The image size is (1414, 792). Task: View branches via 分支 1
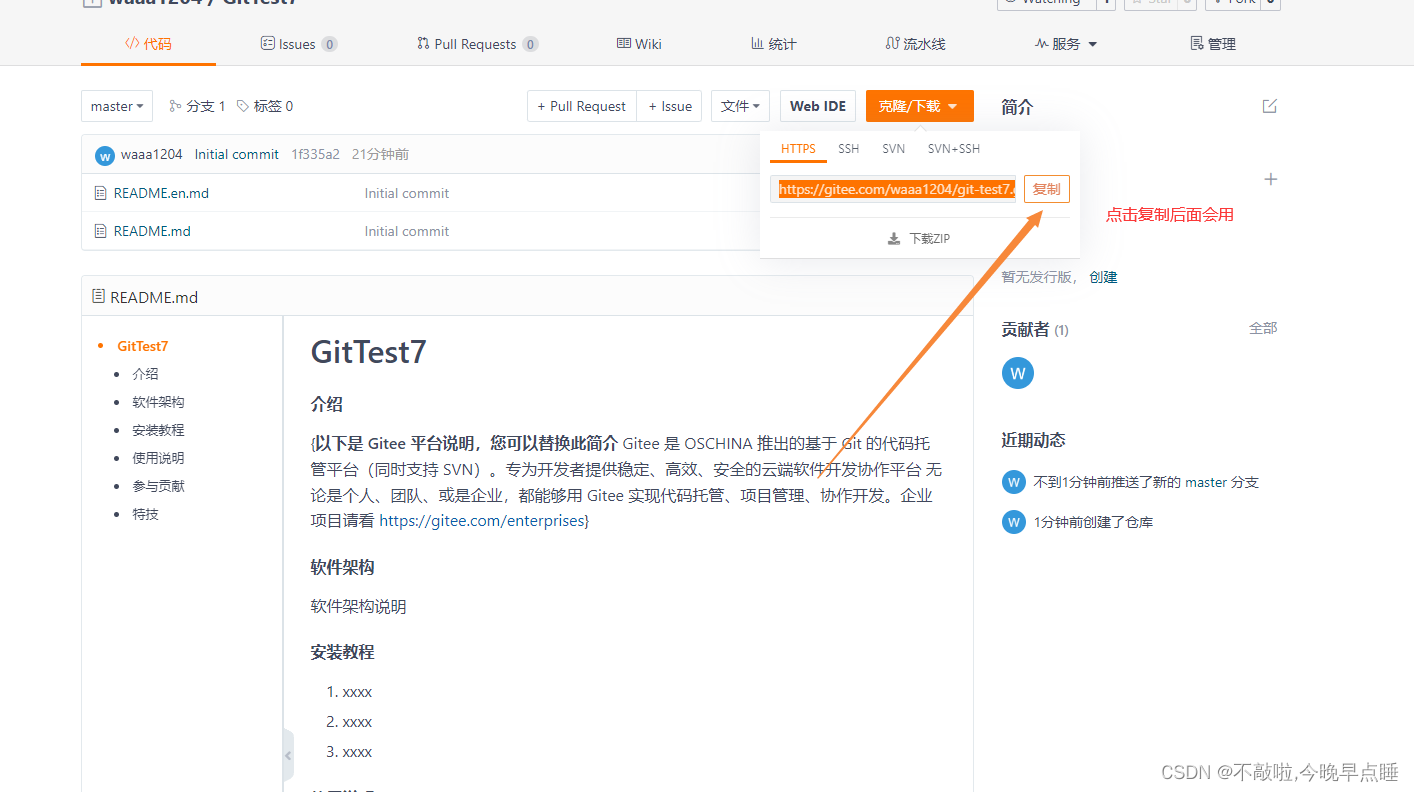[197, 106]
